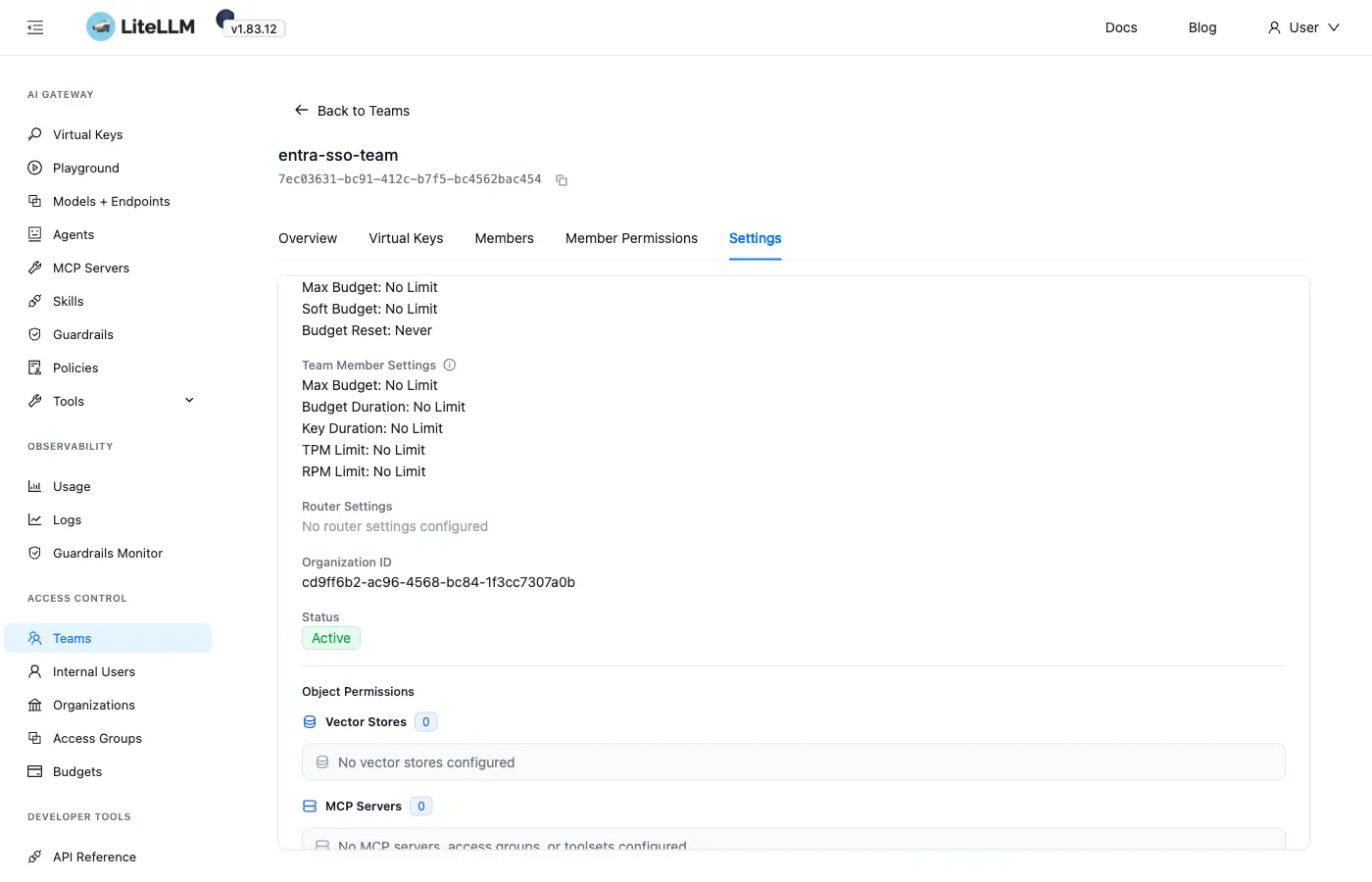Copy the team ID with copy icon
Image resolution: width=1372 pixels, height=882 pixels.
coord(562,180)
